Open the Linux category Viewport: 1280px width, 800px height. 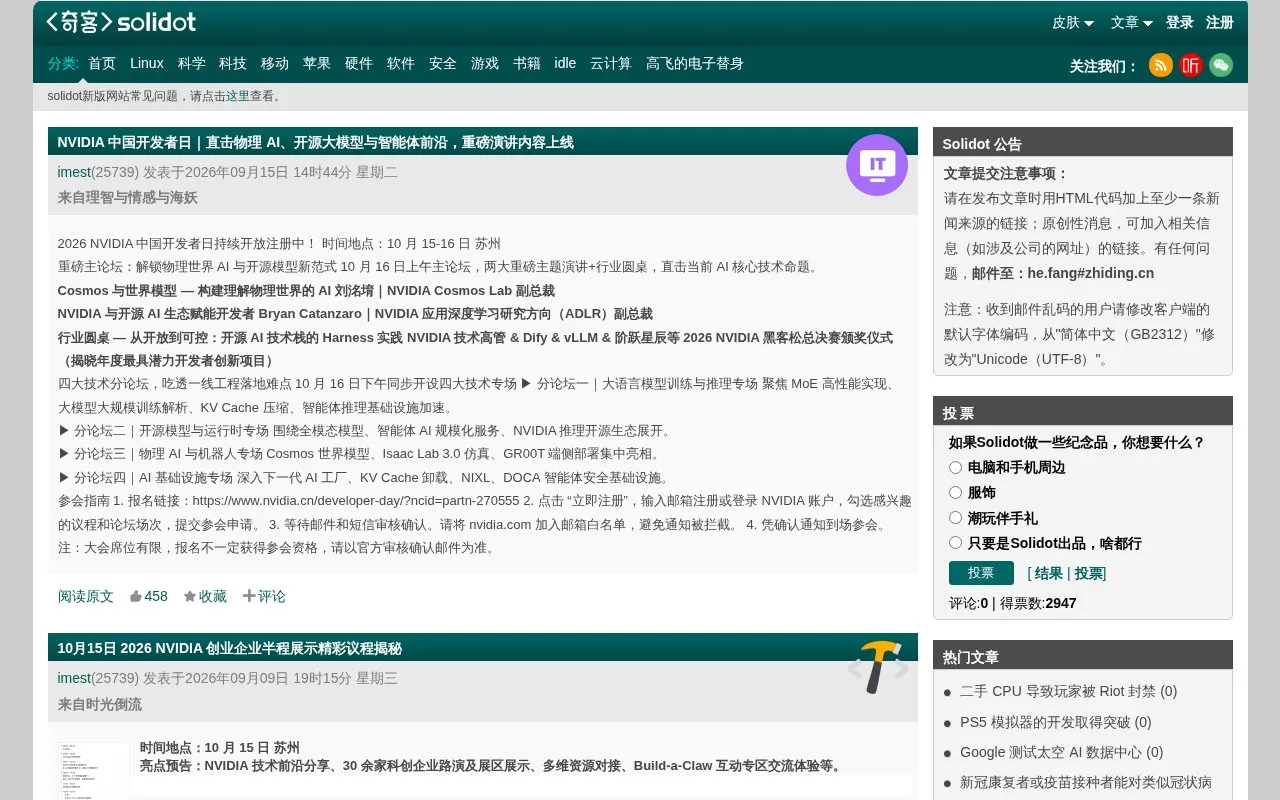point(147,63)
